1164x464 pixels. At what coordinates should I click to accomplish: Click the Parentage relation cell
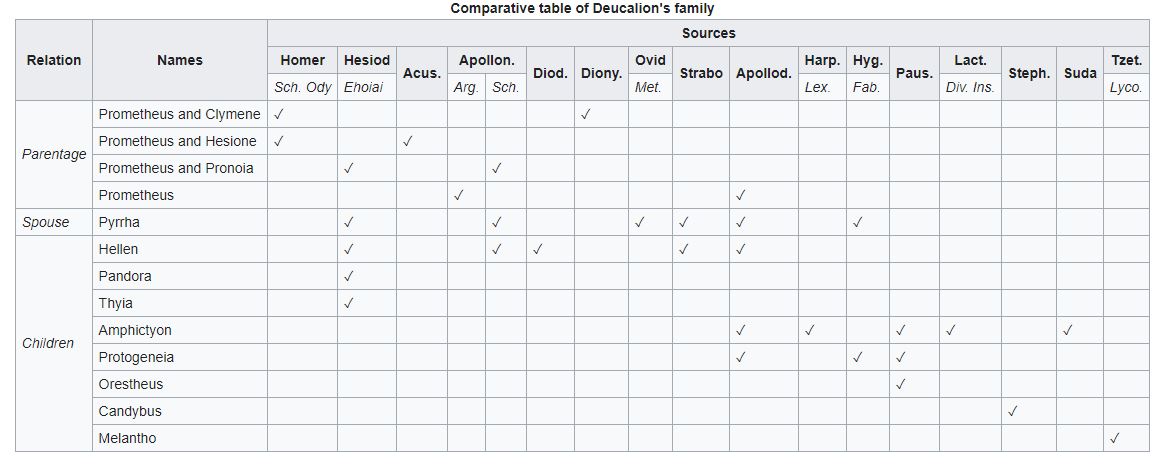54,154
